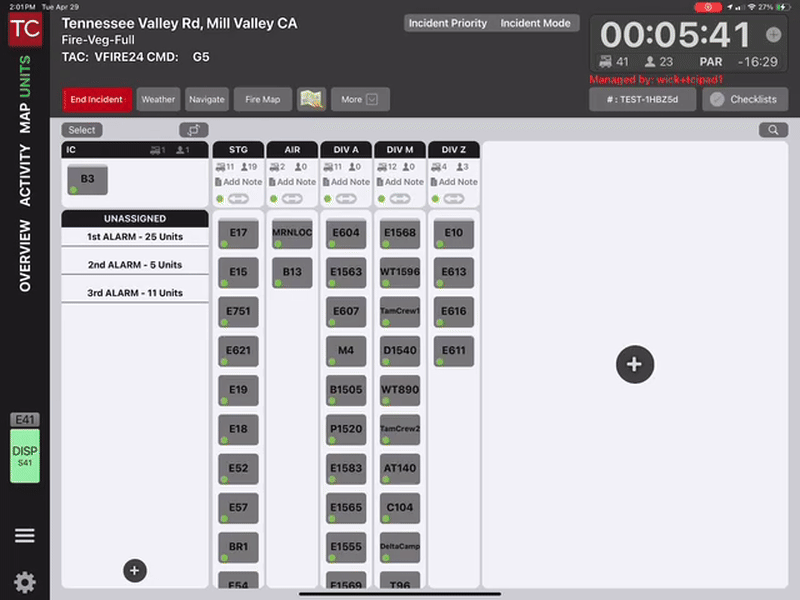
Task: Add a new division with large plus
Action: click(x=634, y=365)
